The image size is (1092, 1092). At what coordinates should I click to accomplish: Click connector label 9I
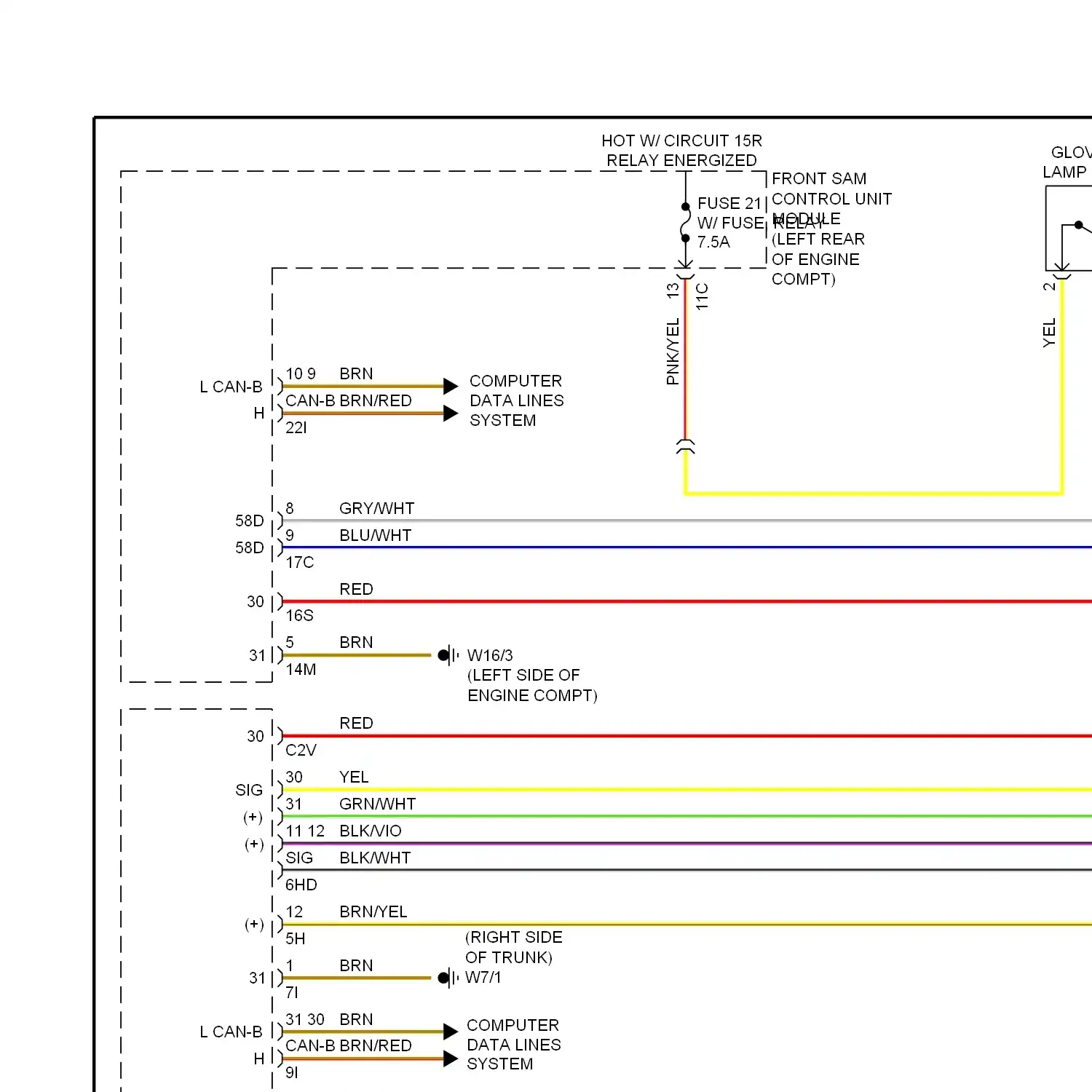pos(291,1072)
